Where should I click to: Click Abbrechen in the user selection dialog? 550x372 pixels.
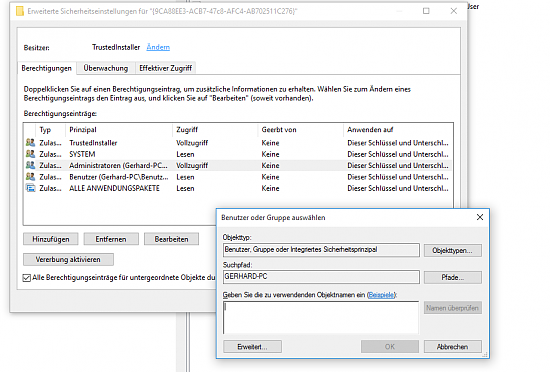tap(452, 347)
